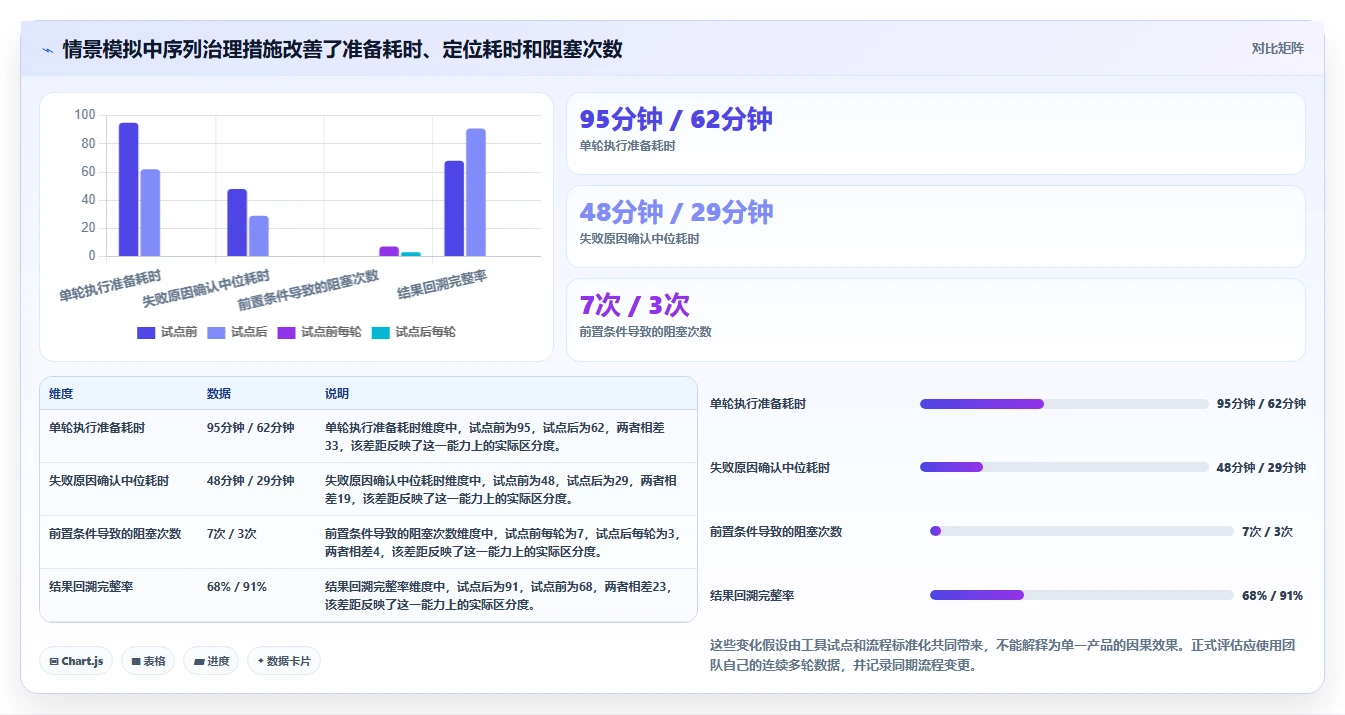Click the large 7次 / 3次 card value
1345x715 pixels.
pyautogui.click(x=635, y=305)
